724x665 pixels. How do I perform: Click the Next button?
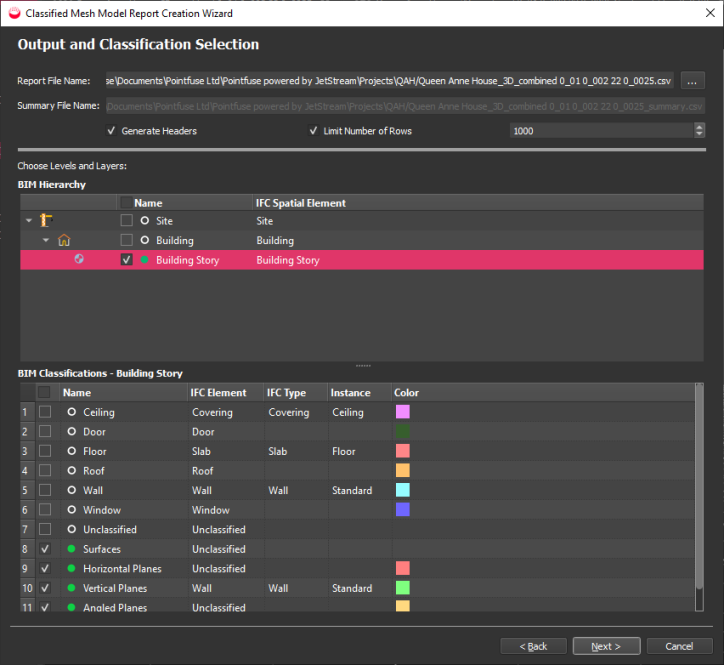606,646
